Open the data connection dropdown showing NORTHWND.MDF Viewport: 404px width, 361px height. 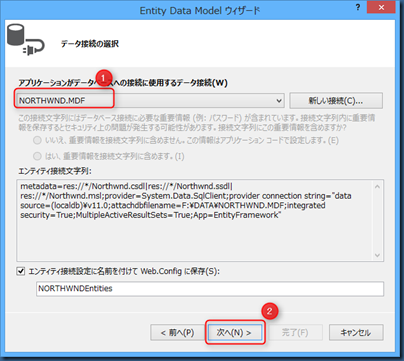click(x=150, y=100)
